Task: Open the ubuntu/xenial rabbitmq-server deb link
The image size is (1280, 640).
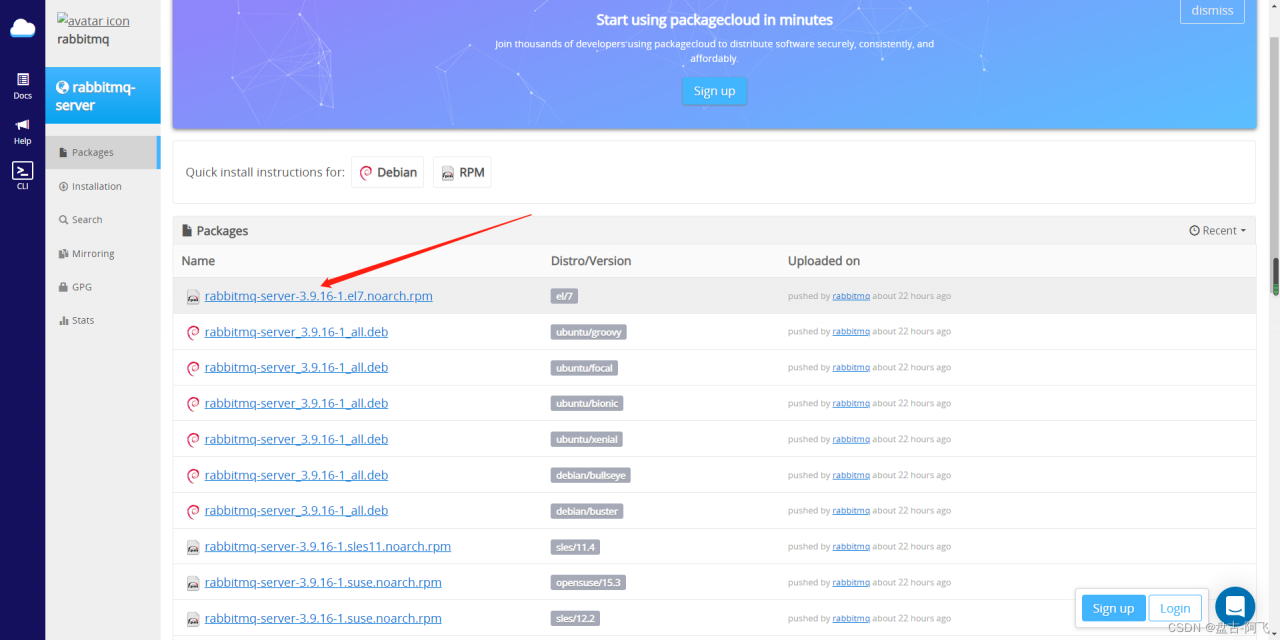Action: tap(296, 439)
